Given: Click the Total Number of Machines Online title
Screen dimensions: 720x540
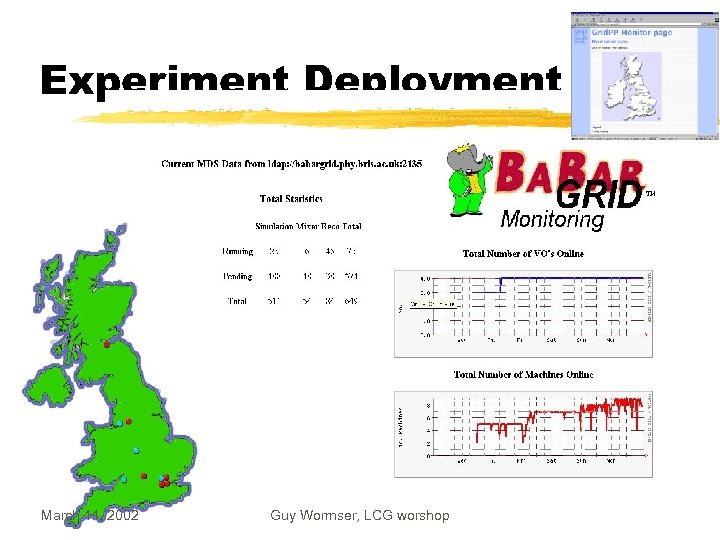Looking at the screenshot, I should 523,375.
